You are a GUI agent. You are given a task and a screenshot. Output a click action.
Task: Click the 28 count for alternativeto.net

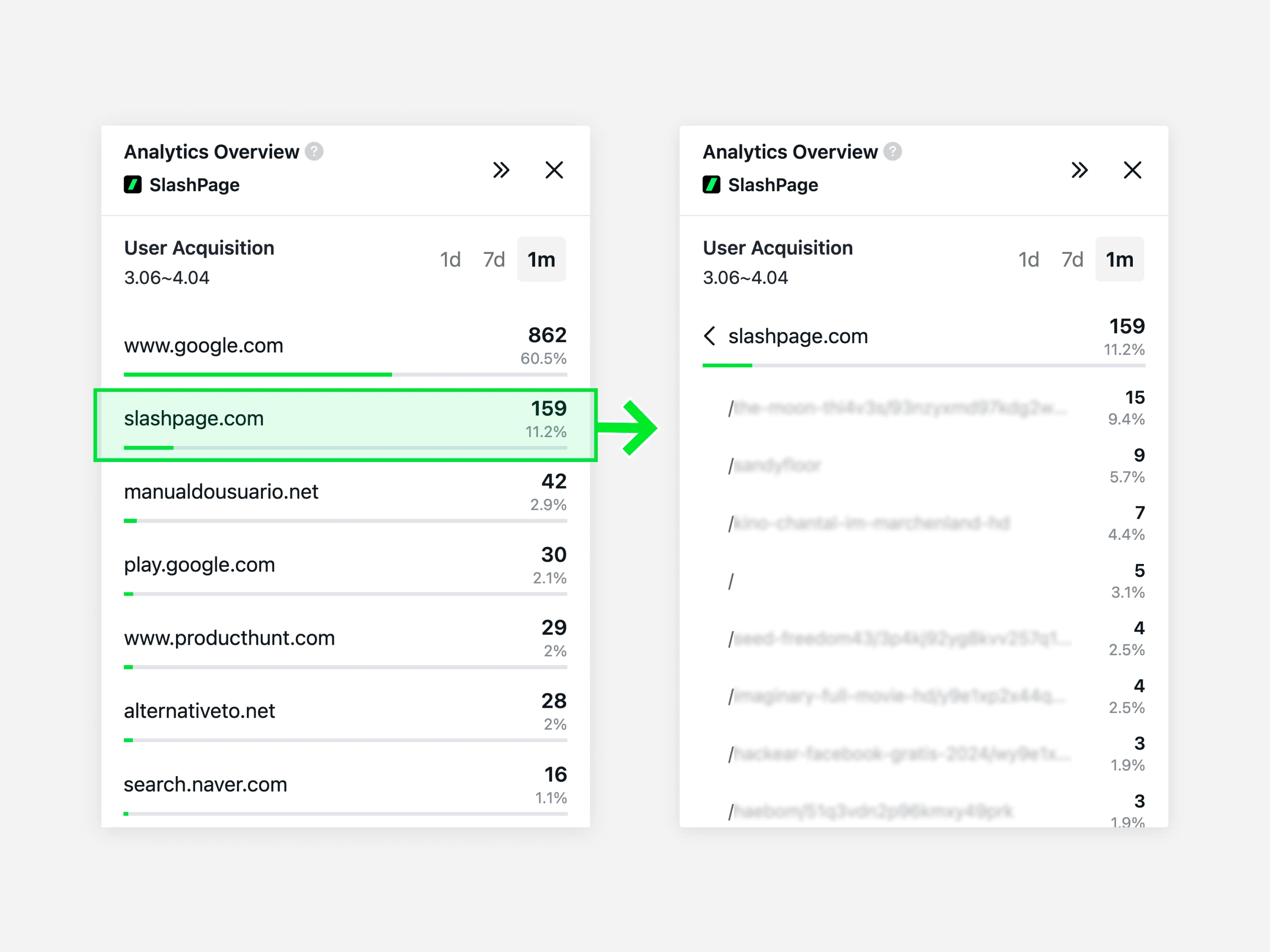[554, 701]
